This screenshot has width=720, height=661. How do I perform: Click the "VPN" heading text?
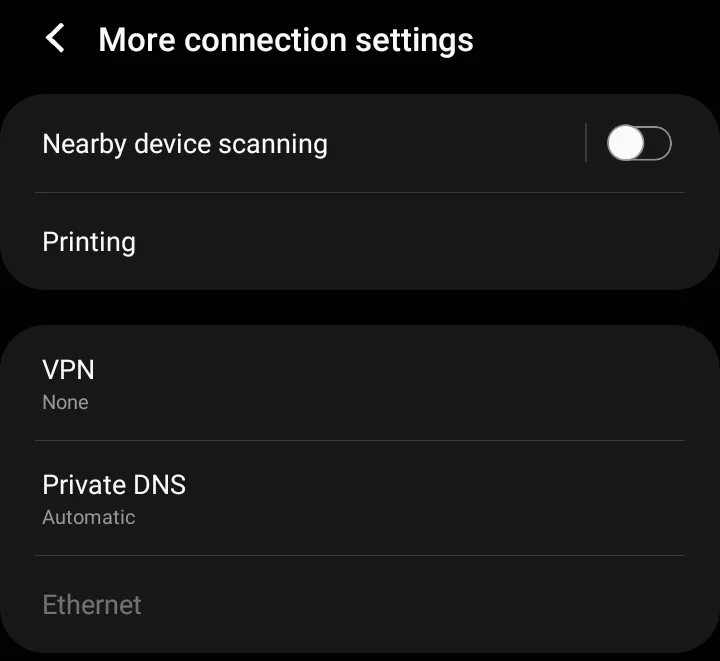[68, 370]
